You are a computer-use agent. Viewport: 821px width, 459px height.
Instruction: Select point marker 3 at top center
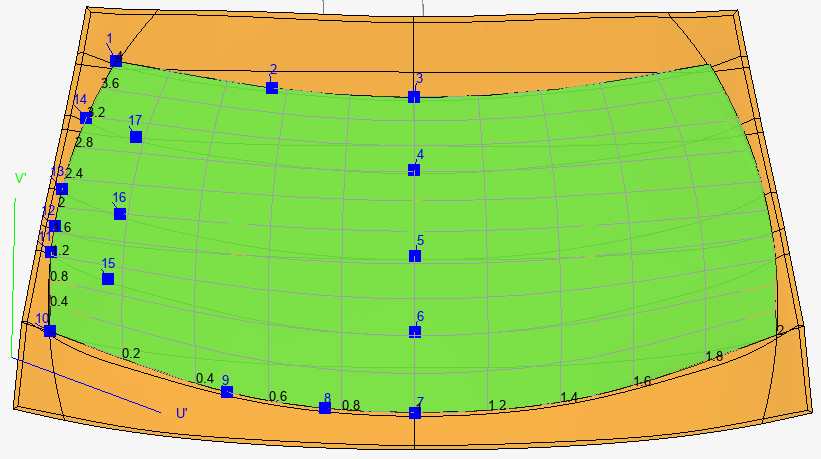click(414, 97)
